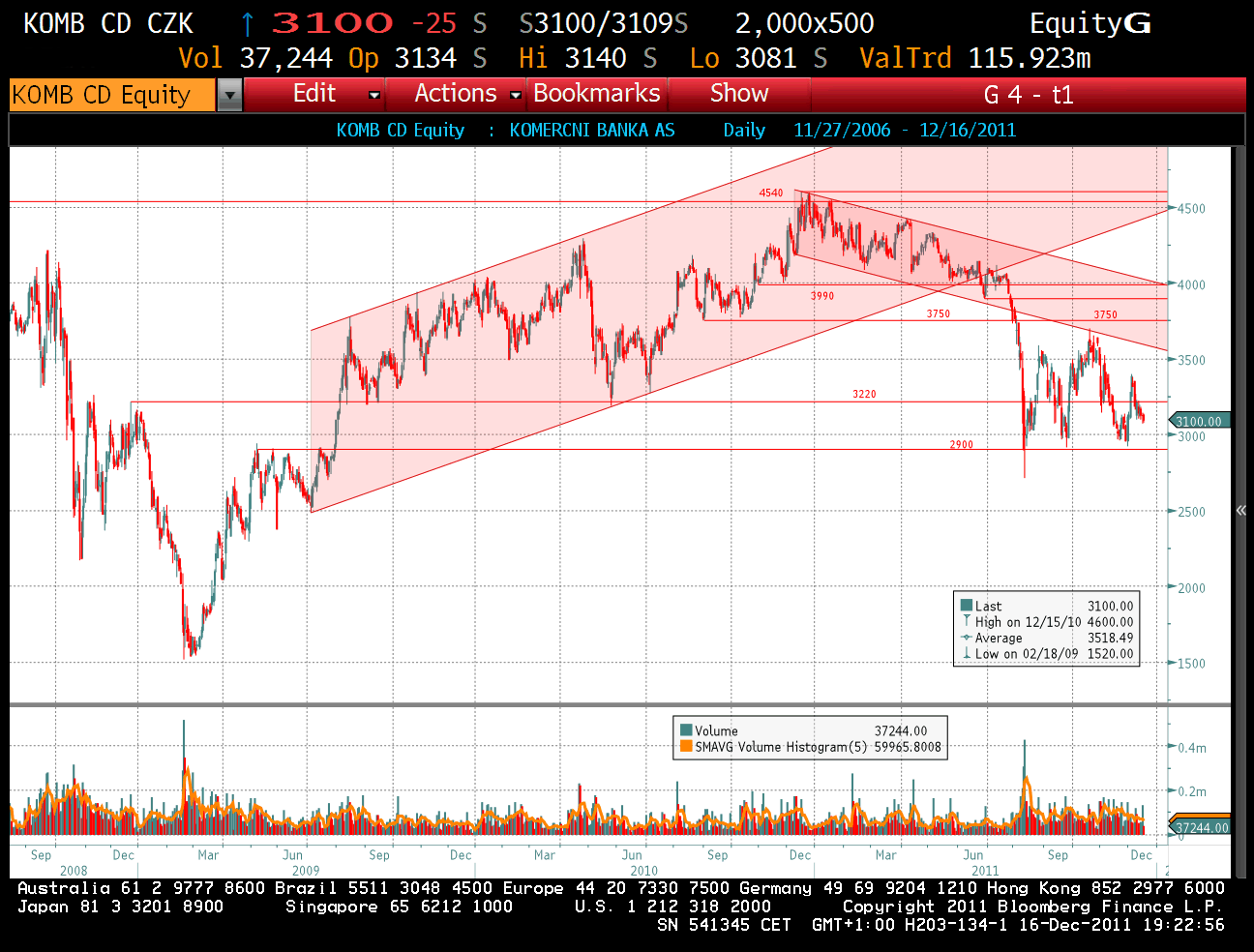
Task: Click the Low on 02/18/09 legend icon
Action: 966,653
